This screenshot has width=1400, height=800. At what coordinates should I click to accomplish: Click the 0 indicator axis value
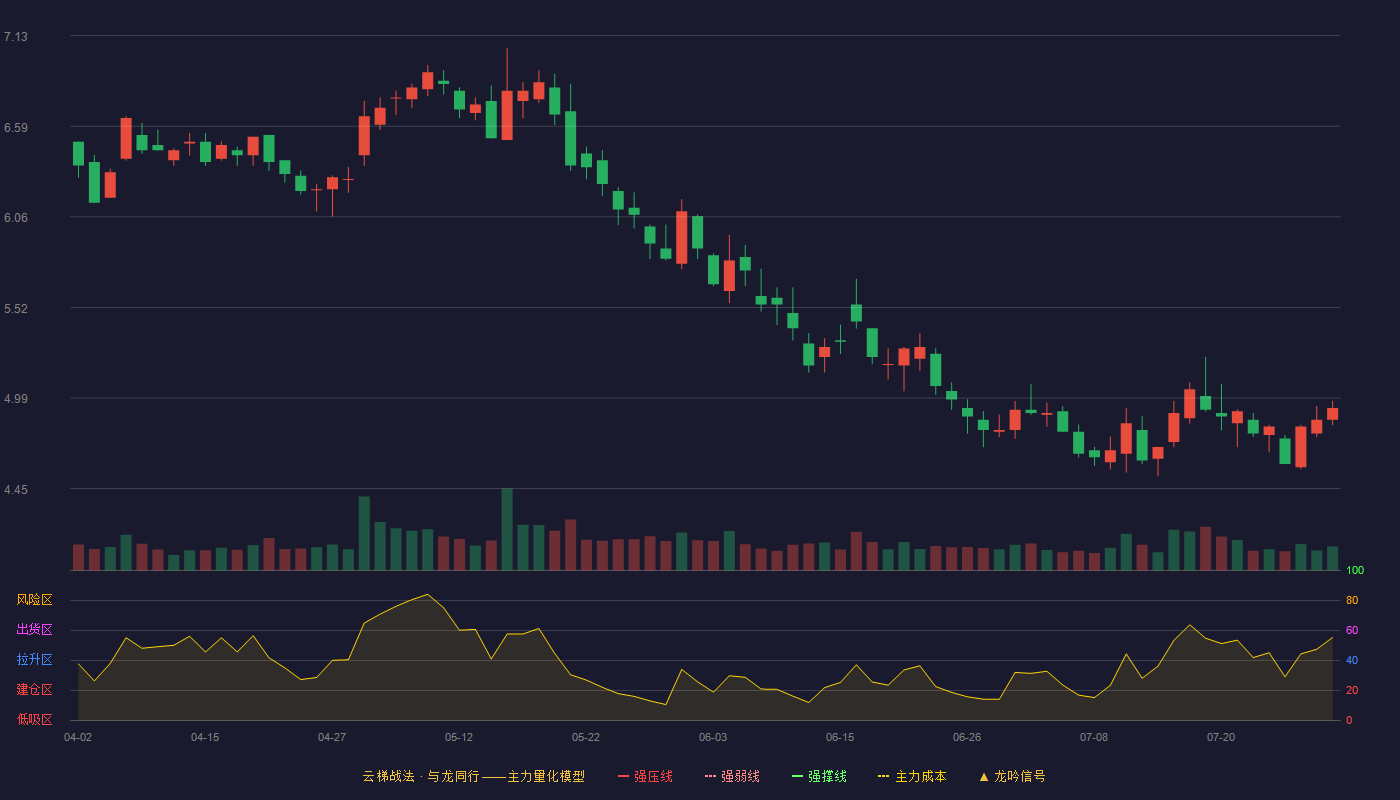click(1349, 721)
